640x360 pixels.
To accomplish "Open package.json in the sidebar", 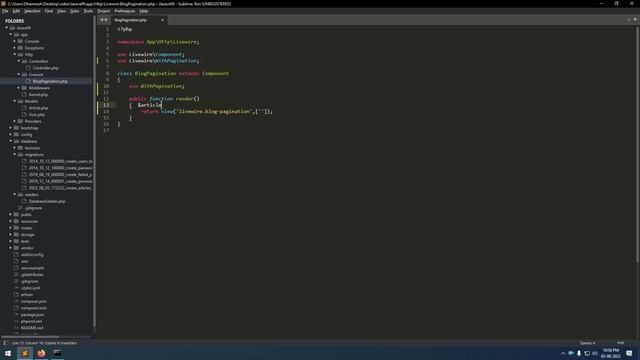I will tap(32, 315).
